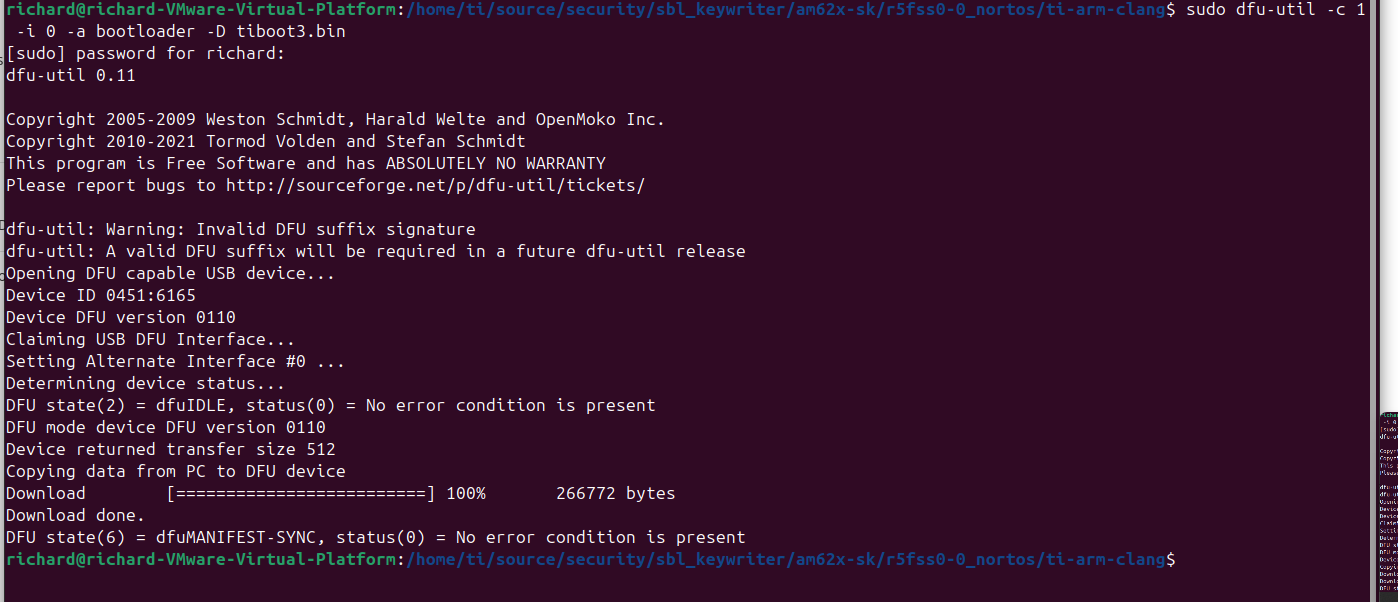The image size is (1398, 602).
Task: Click the 'Setting Alternate Interface #0' line
Action: [175, 362]
